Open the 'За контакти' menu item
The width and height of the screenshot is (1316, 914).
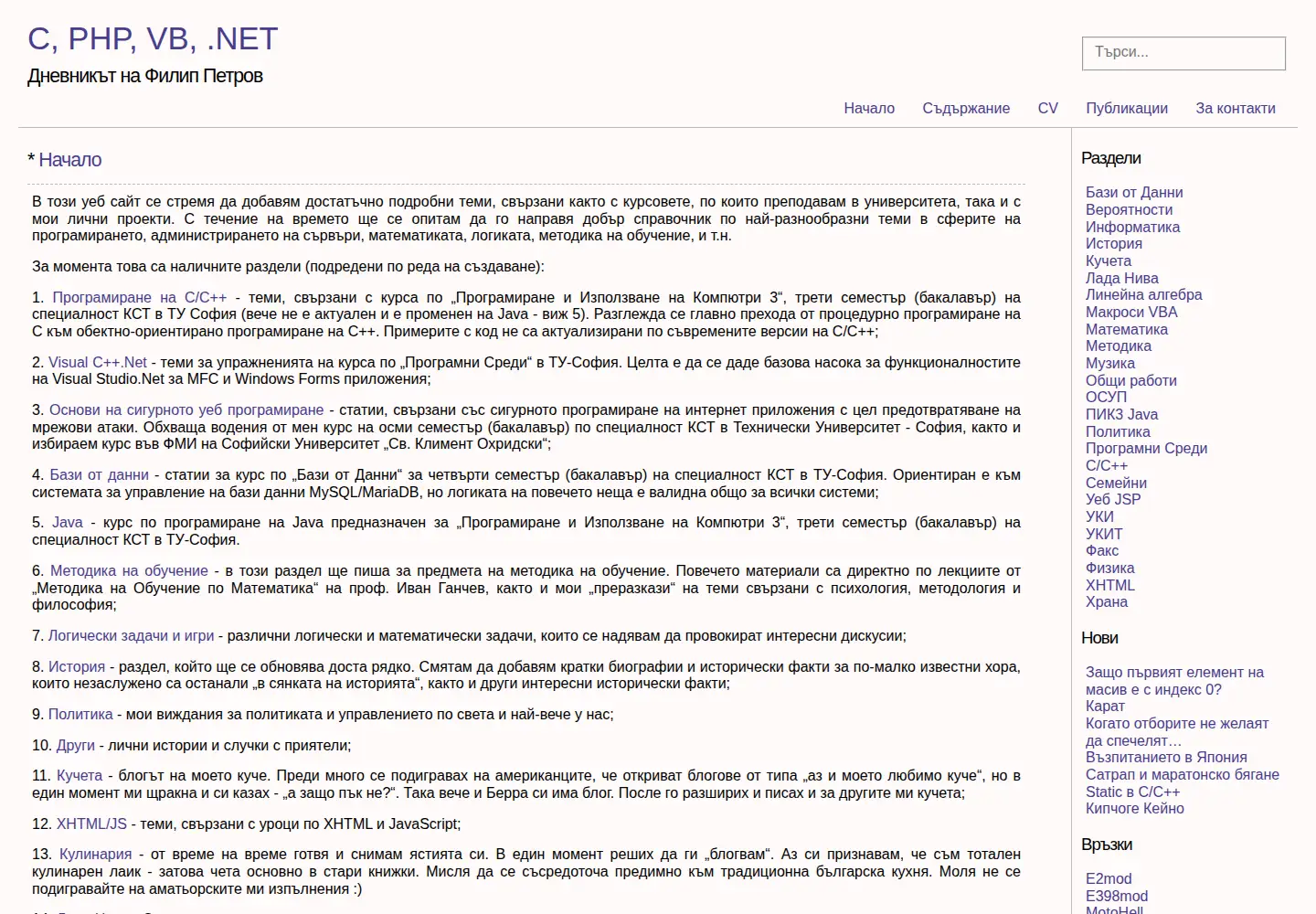coord(1236,108)
